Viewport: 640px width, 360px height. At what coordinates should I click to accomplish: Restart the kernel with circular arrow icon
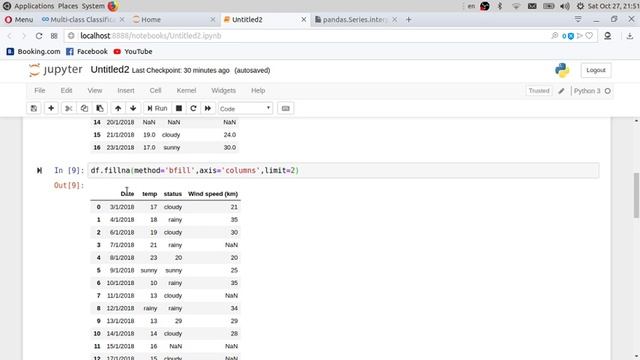(x=193, y=109)
